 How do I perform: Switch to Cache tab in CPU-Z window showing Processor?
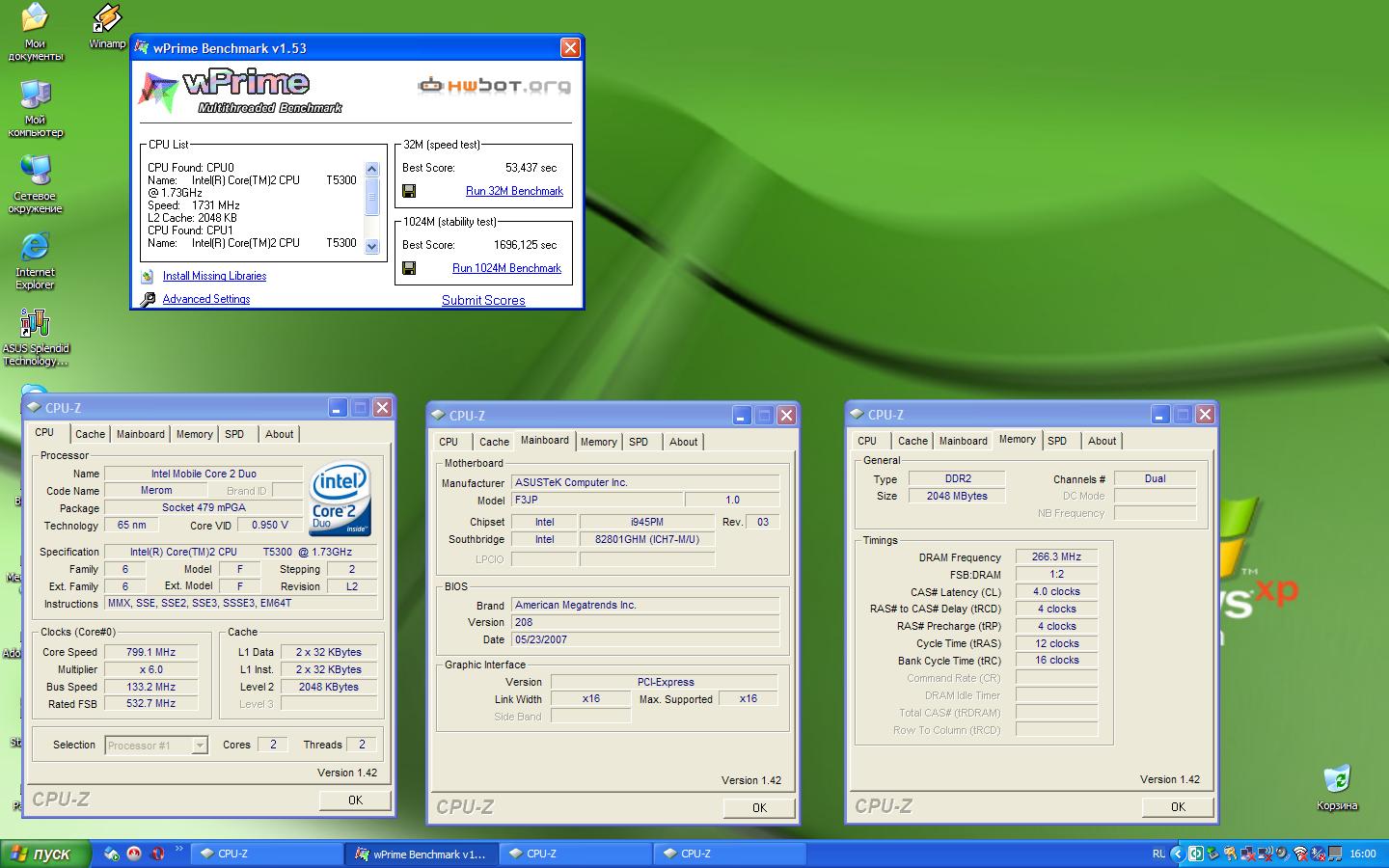[90, 434]
